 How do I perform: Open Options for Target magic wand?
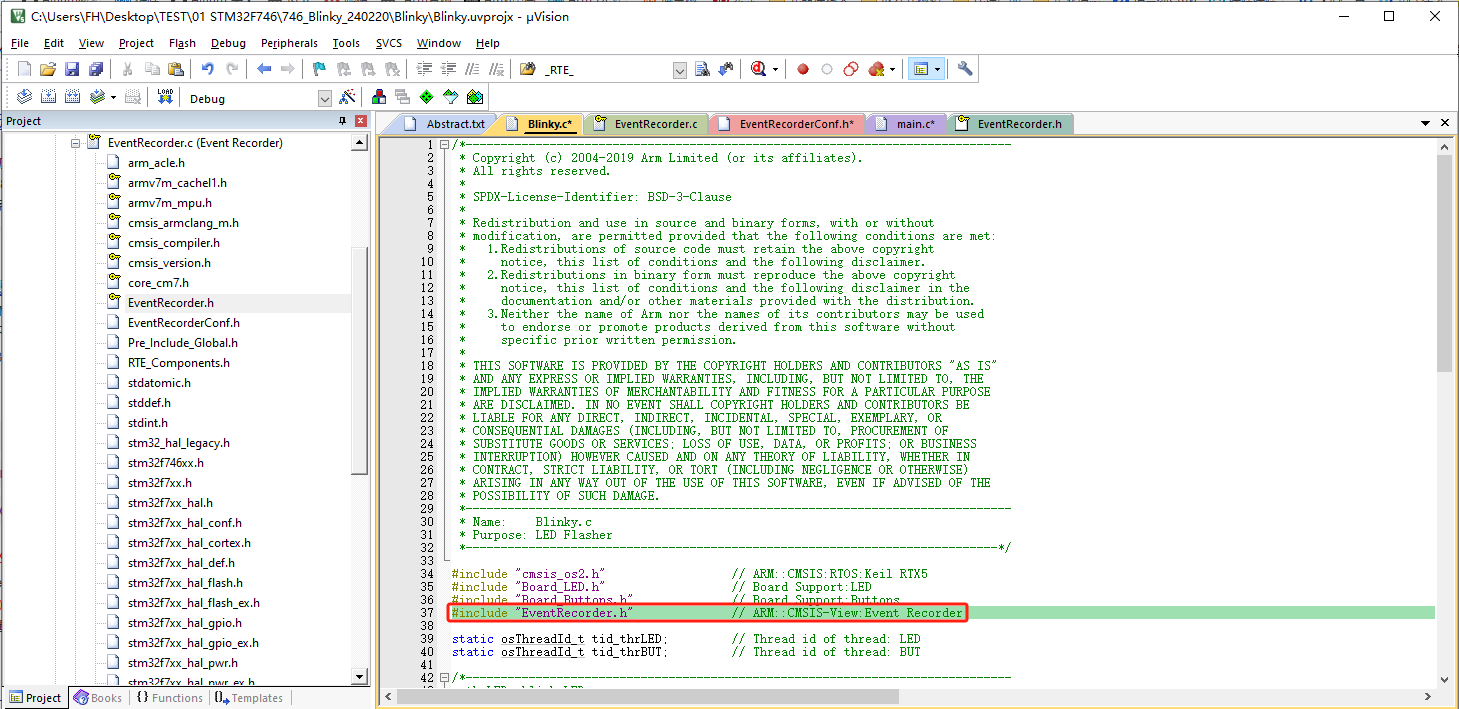click(x=347, y=97)
